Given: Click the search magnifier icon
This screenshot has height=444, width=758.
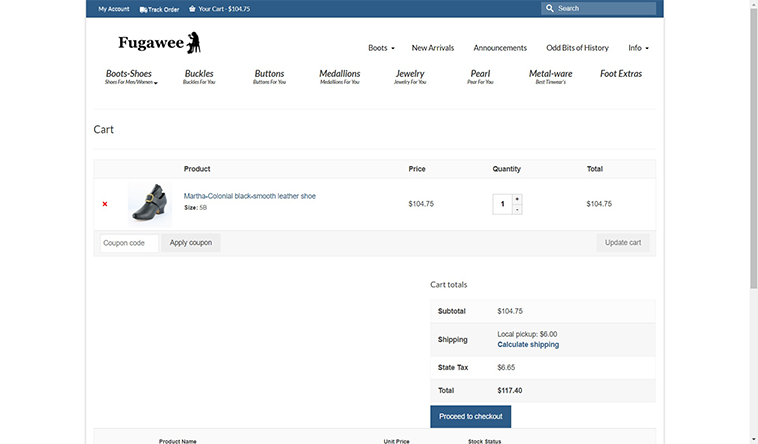Looking at the screenshot, I should [x=549, y=8].
